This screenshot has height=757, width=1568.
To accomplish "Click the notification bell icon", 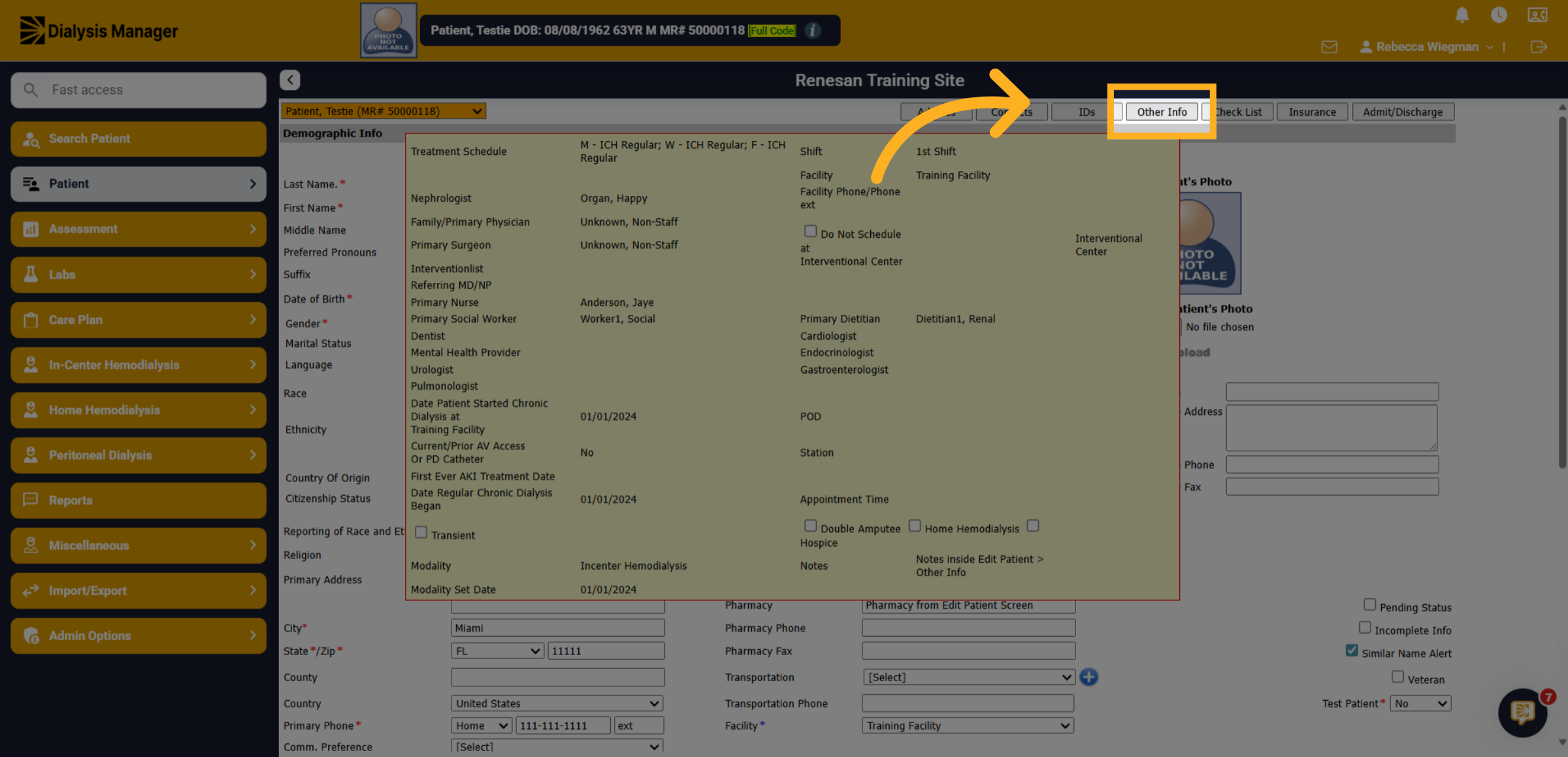I will pos(1462,15).
